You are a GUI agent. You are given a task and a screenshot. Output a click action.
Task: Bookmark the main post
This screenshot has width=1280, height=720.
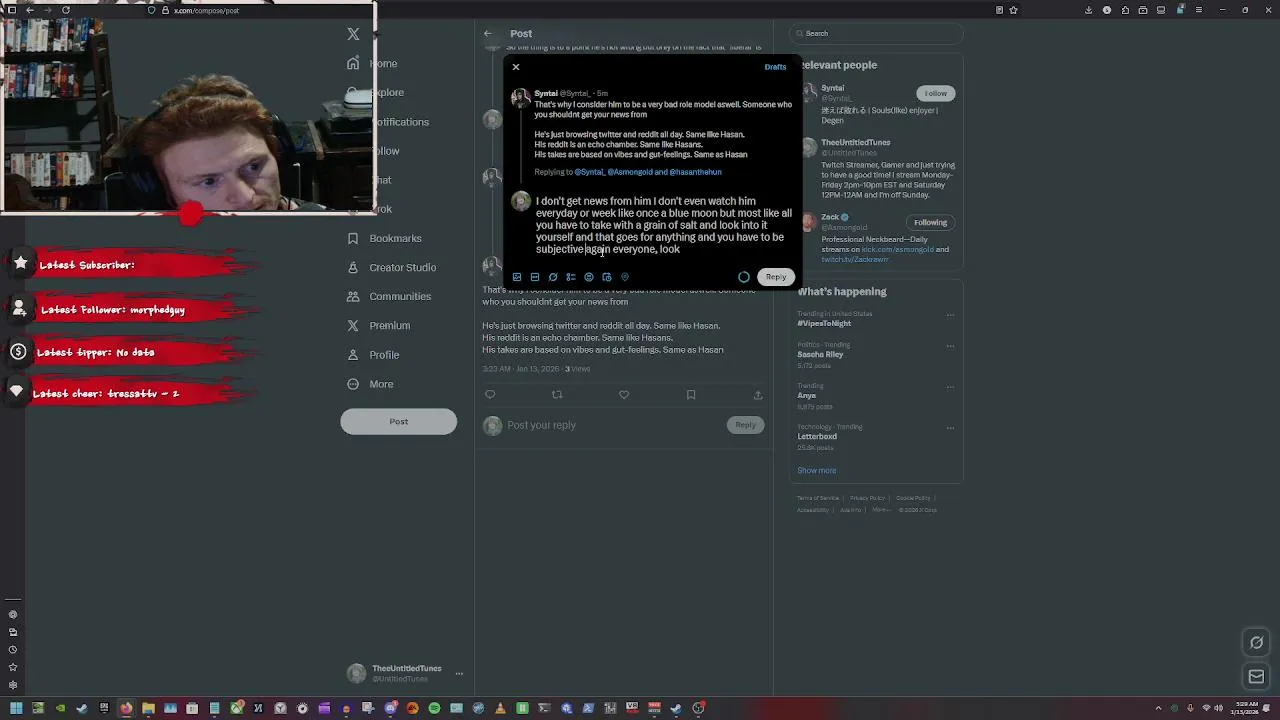click(691, 395)
